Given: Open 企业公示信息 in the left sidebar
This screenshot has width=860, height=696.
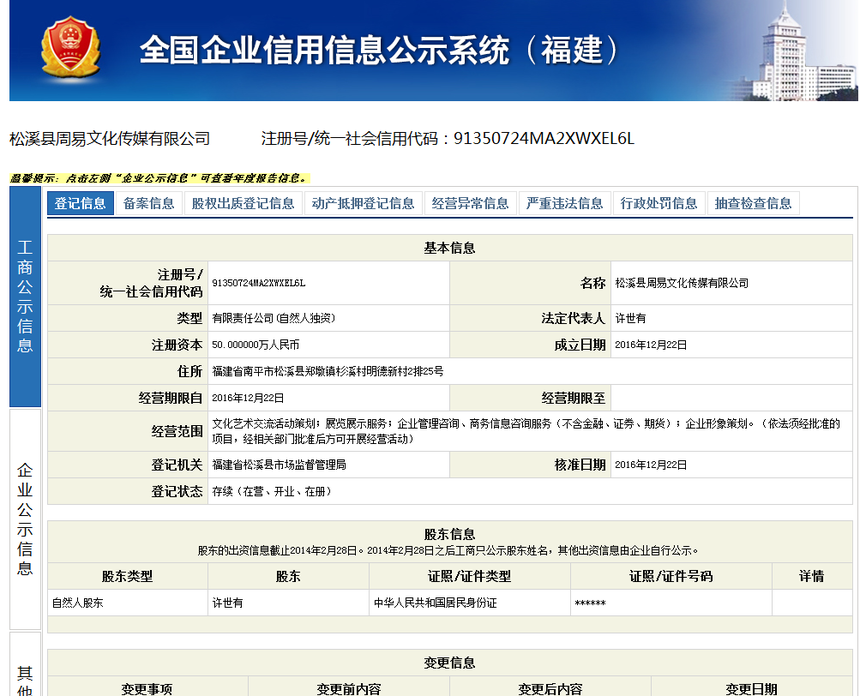Looking at the screenshot, I should (x=25, y=519).
